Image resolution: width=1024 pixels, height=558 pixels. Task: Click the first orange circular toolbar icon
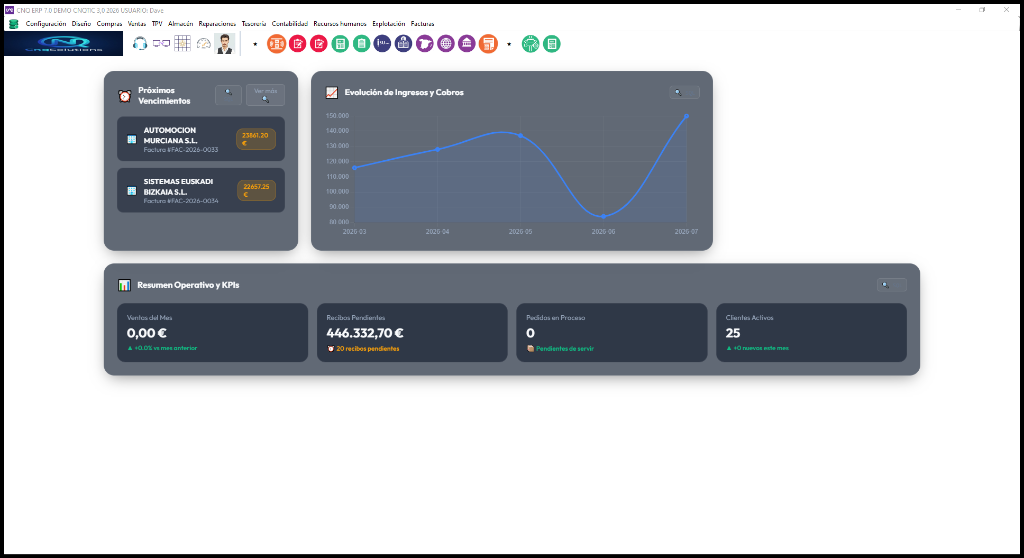pyautogui.click(x=276, y=44)
